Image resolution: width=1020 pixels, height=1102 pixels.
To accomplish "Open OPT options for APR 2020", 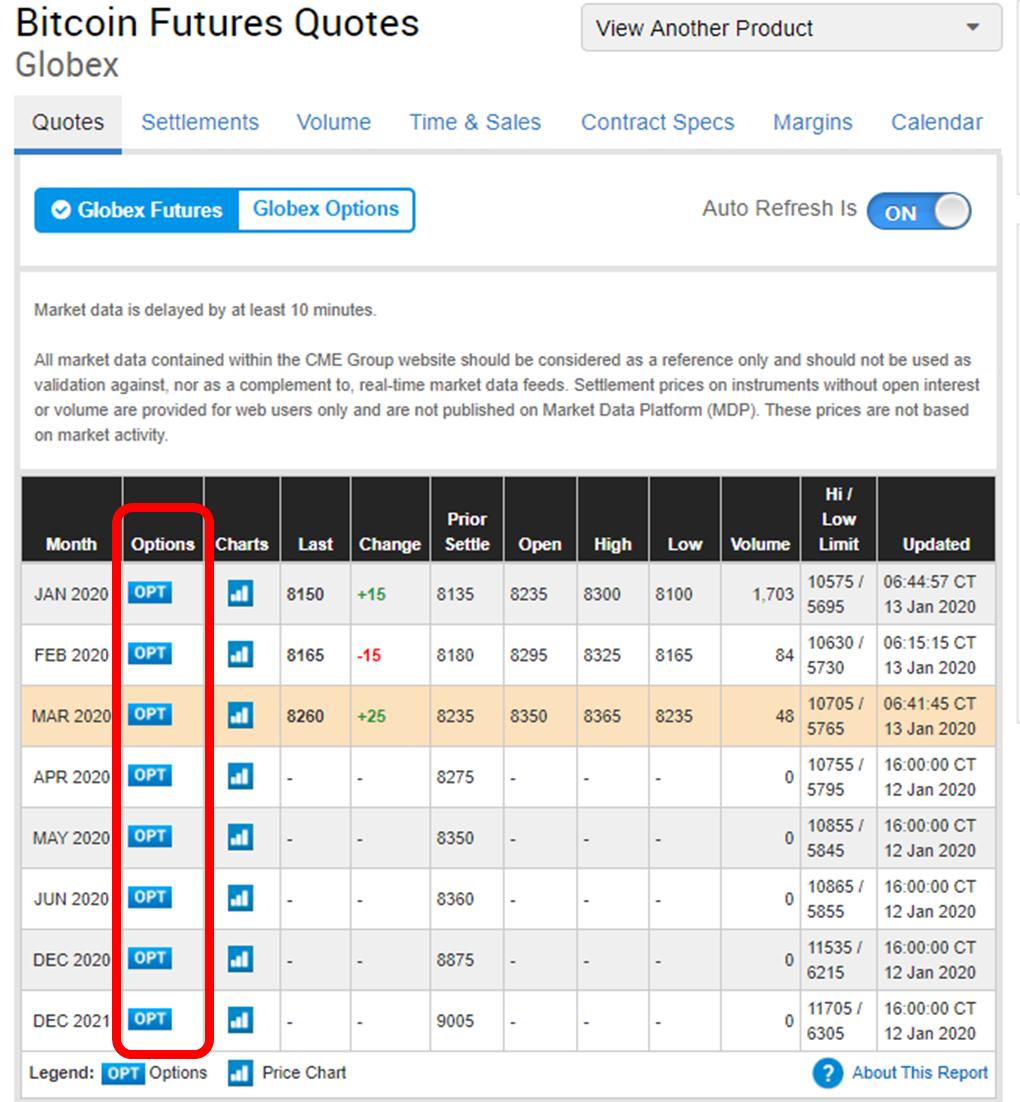I will (149, 775).
